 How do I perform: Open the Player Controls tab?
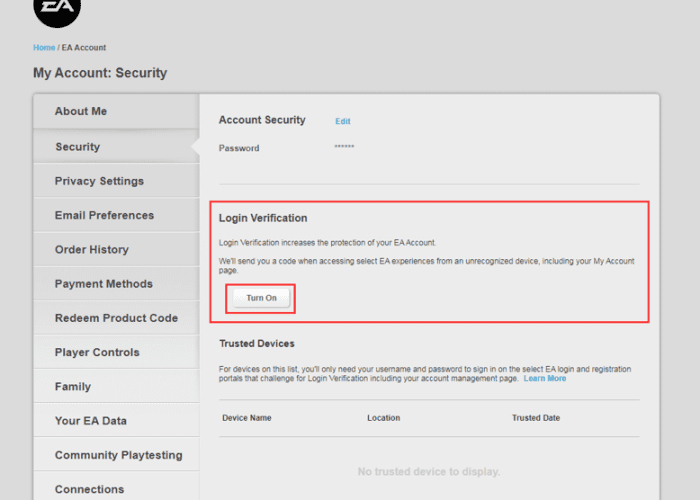(x=97, y=352)
